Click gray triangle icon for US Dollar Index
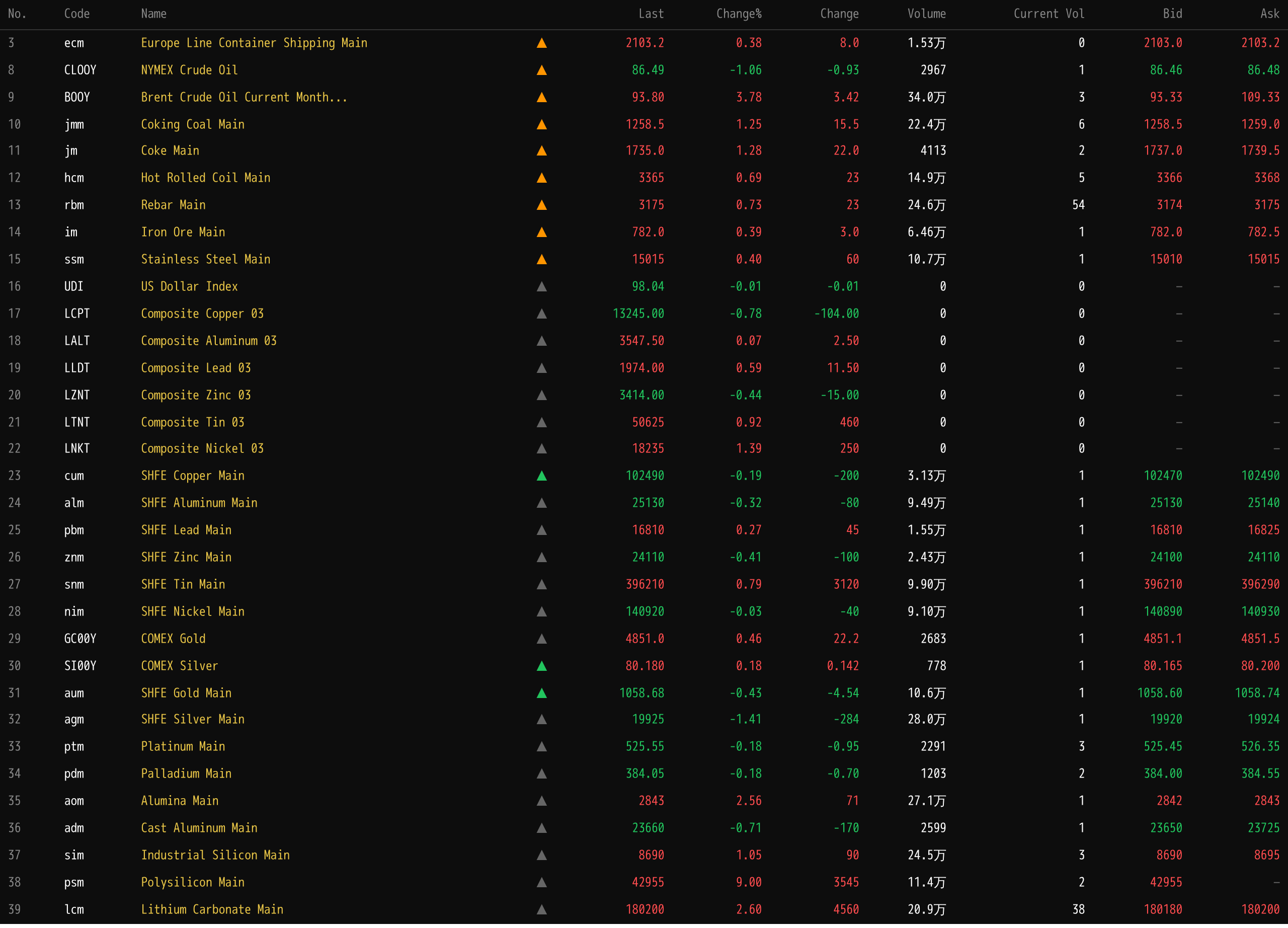 pos(542,287)
